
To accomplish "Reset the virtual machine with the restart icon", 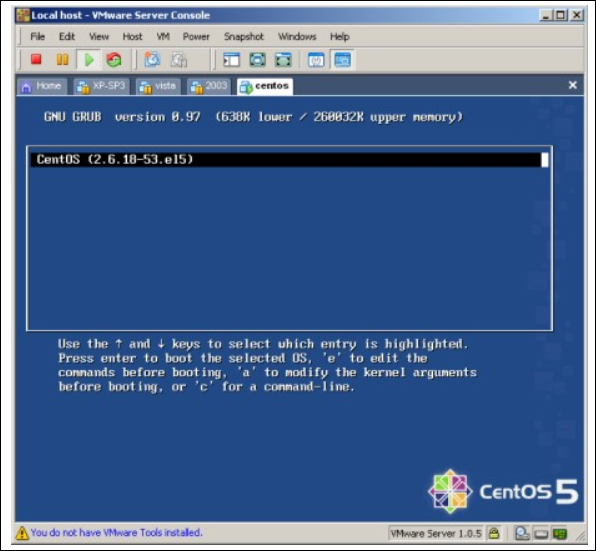I will pos(114,60).
